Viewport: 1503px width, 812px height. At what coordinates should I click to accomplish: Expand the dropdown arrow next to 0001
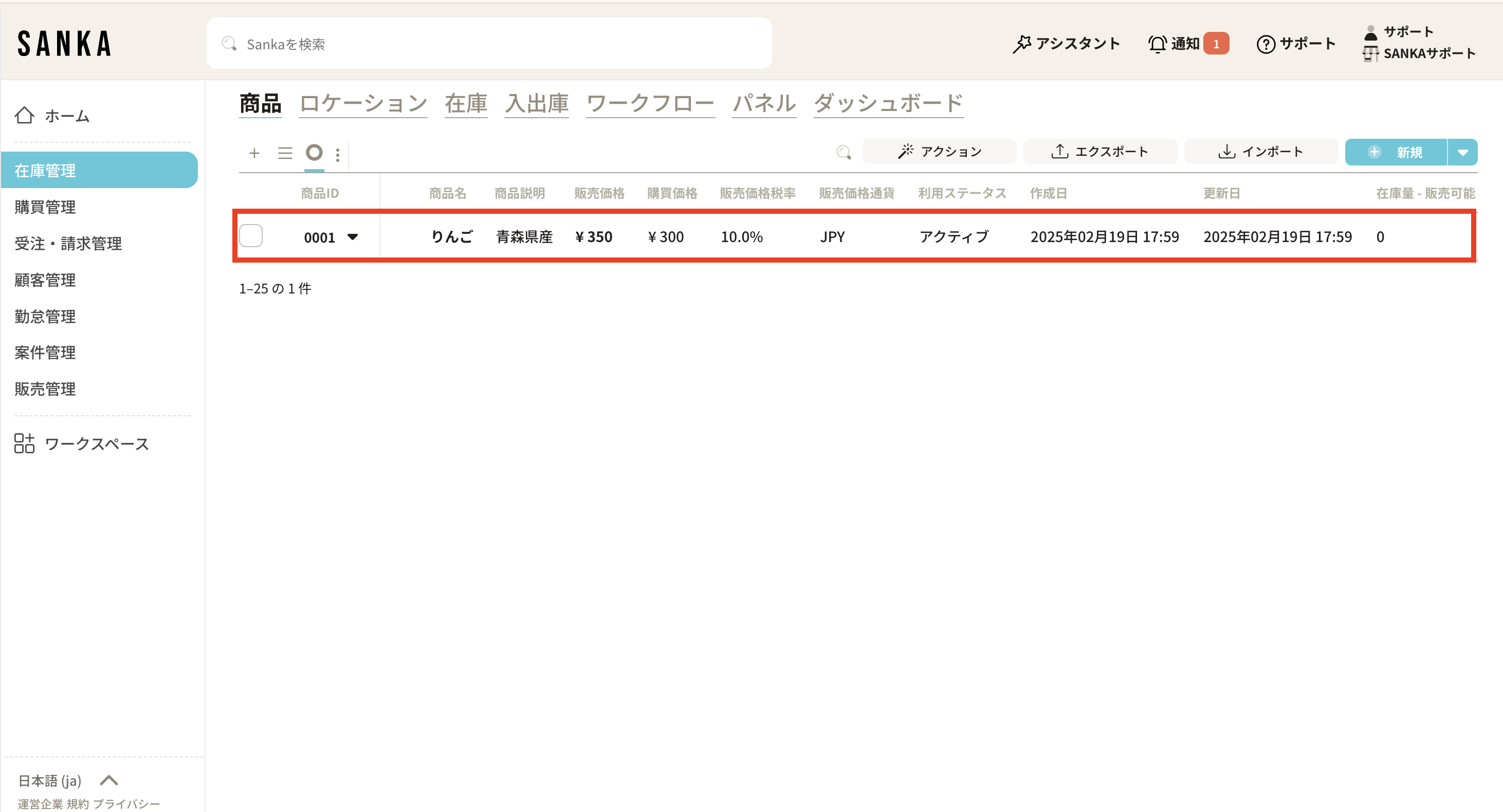click(x=353, y=237)
